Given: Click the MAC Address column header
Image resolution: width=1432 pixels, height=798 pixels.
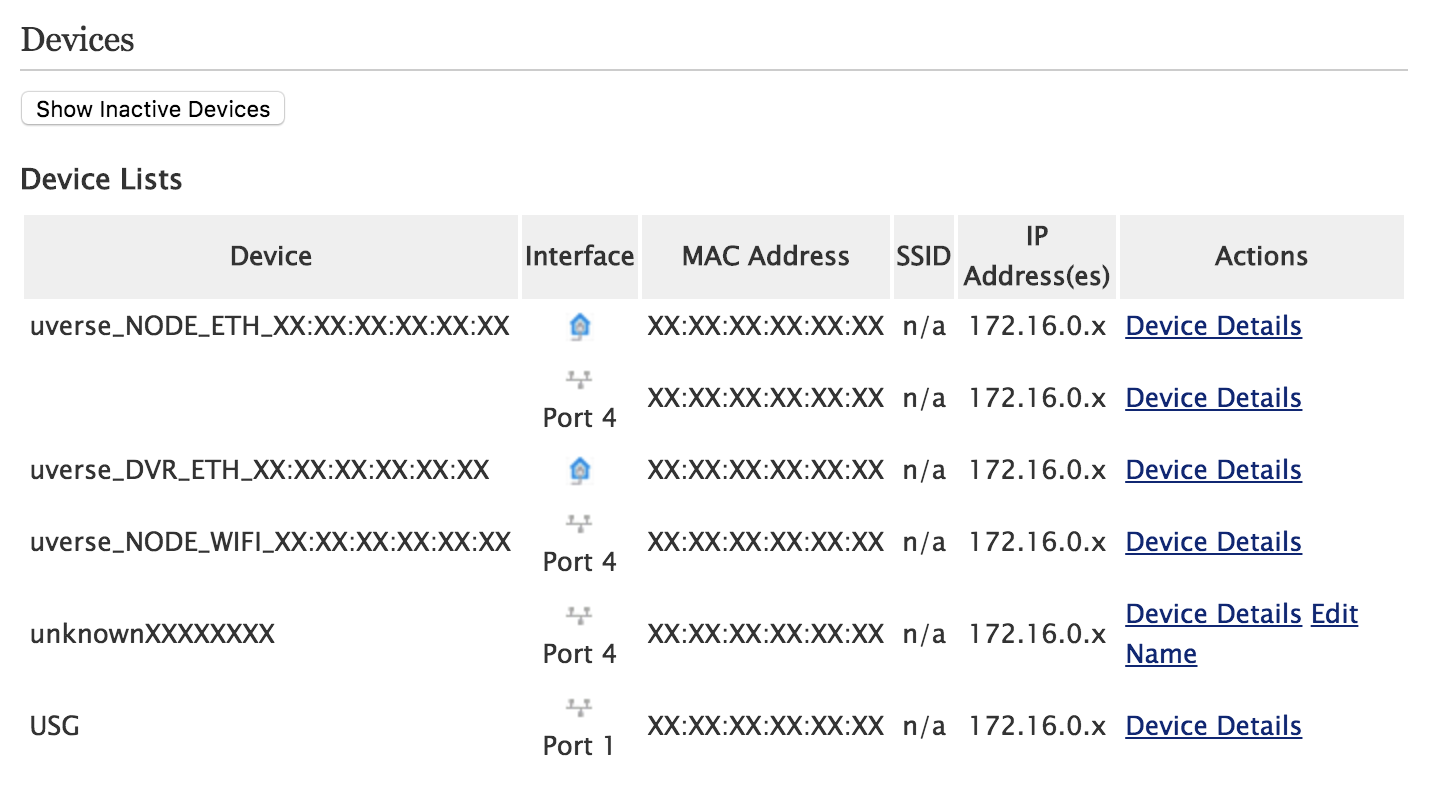Looking at the screenshot, I should click(x=765, y=256).
